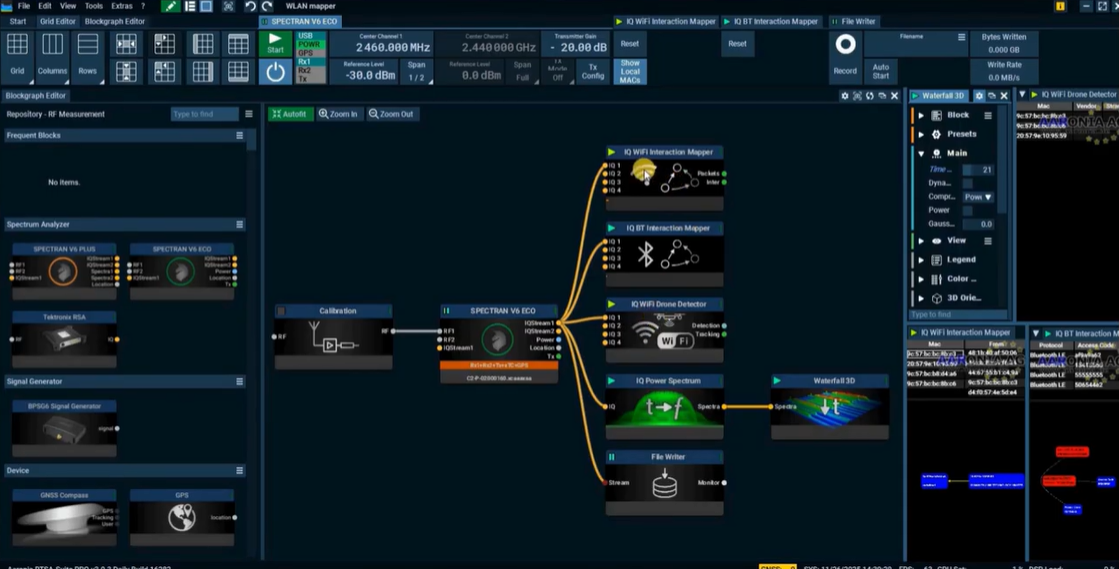The height and width of the screenshot is (569, 1119).
Task: Switch to the Blockgraph Editor tab
Action: 115,21
